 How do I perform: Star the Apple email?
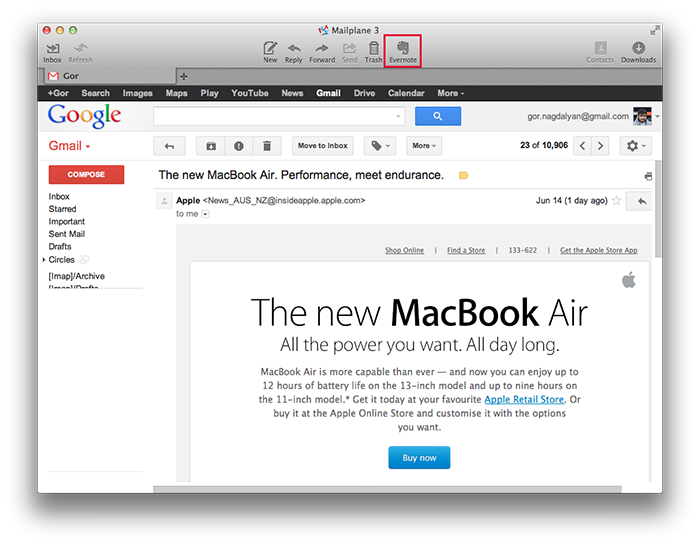(617, 200)
